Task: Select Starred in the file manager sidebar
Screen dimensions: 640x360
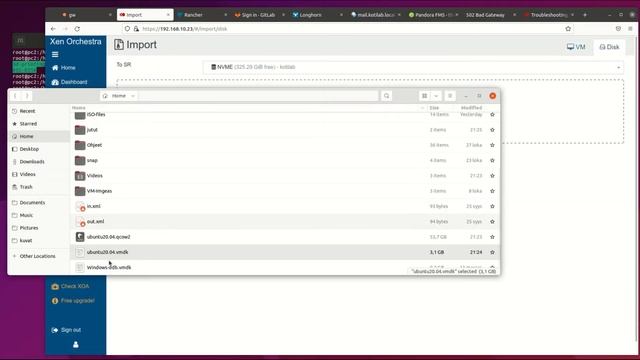Action: tap(39, 124)
